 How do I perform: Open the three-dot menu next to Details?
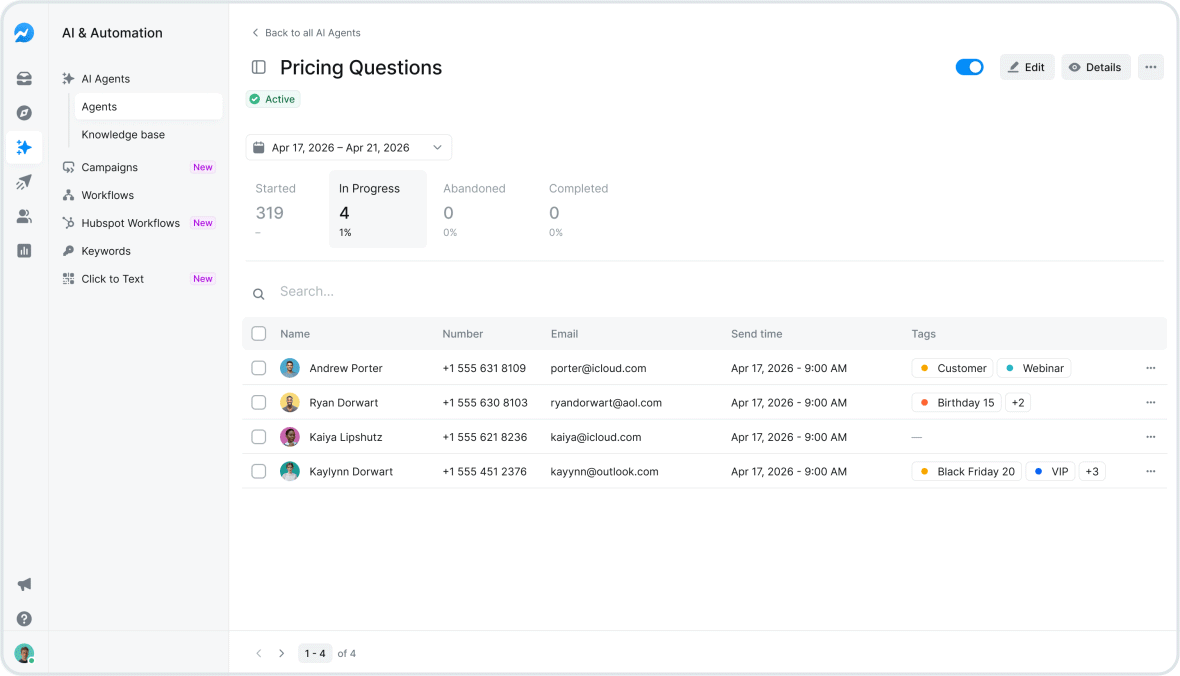[1150, 67]
